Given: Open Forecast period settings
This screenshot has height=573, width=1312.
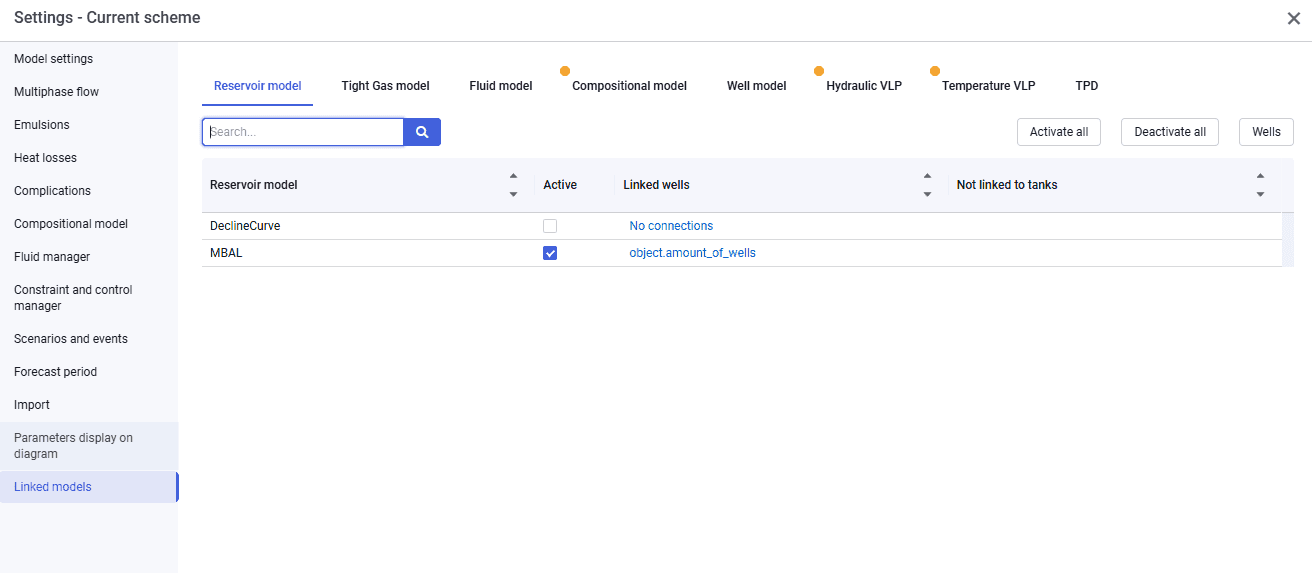Looking at the screenshot, I should 89,372.
